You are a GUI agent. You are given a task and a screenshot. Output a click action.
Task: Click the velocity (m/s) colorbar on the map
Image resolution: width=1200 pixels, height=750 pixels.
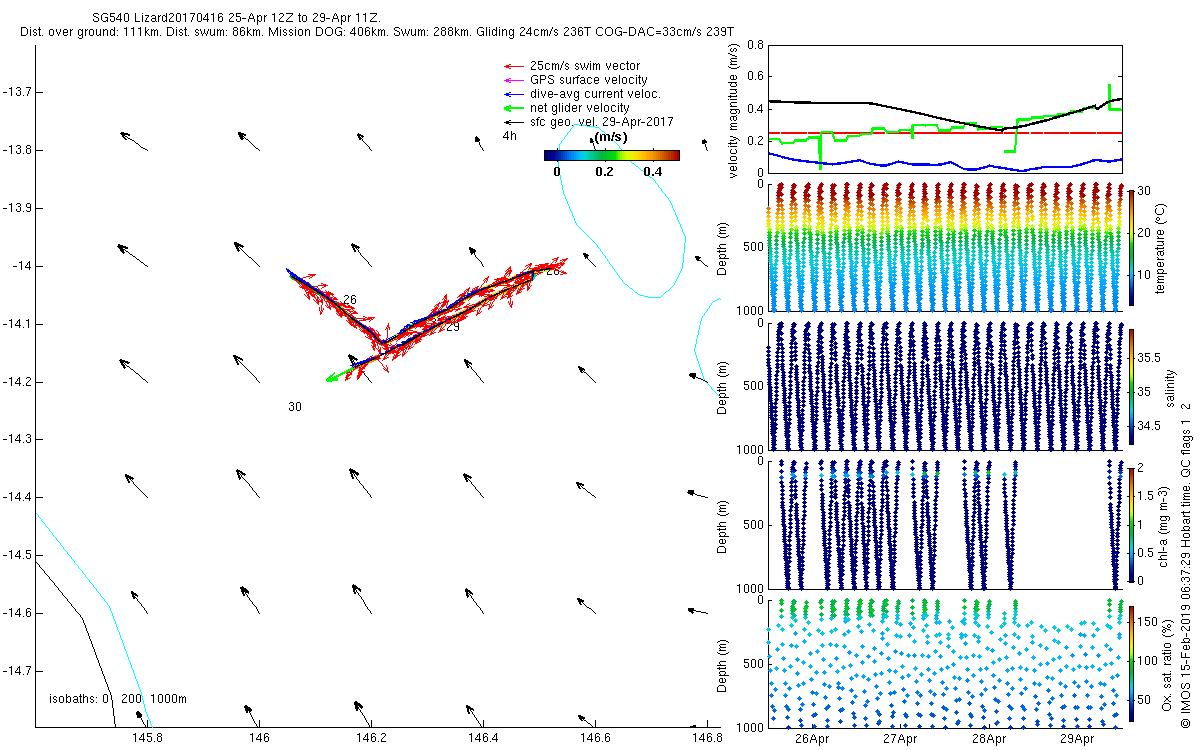(x=611, y=155)
